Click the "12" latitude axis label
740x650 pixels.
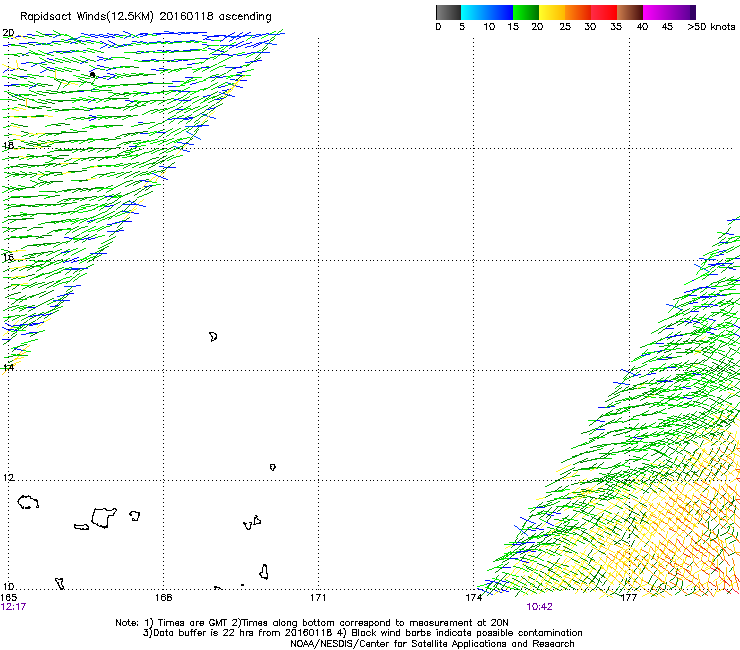click(8, 478)
